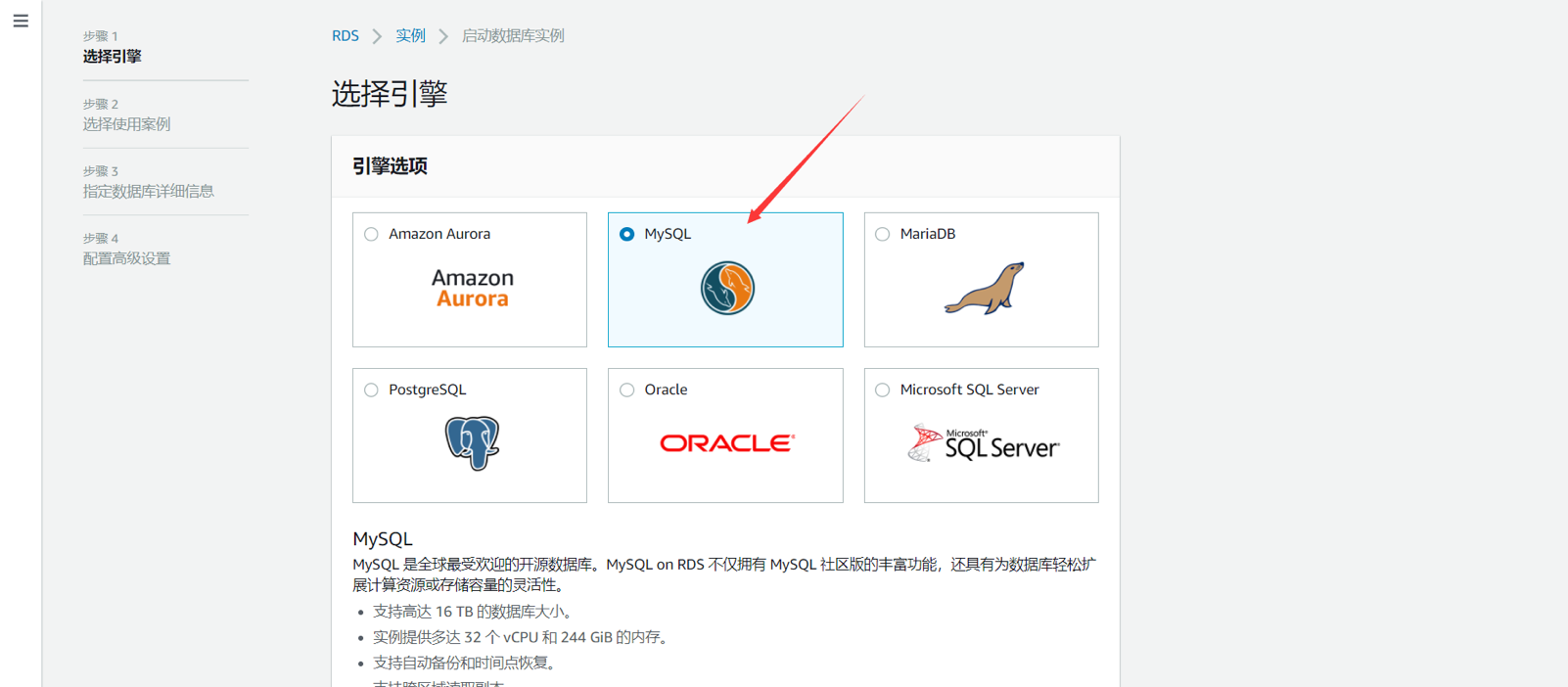Go to step 4 配置高级设置
This screenshot has width=1568, height=687.
coord(126,258)
